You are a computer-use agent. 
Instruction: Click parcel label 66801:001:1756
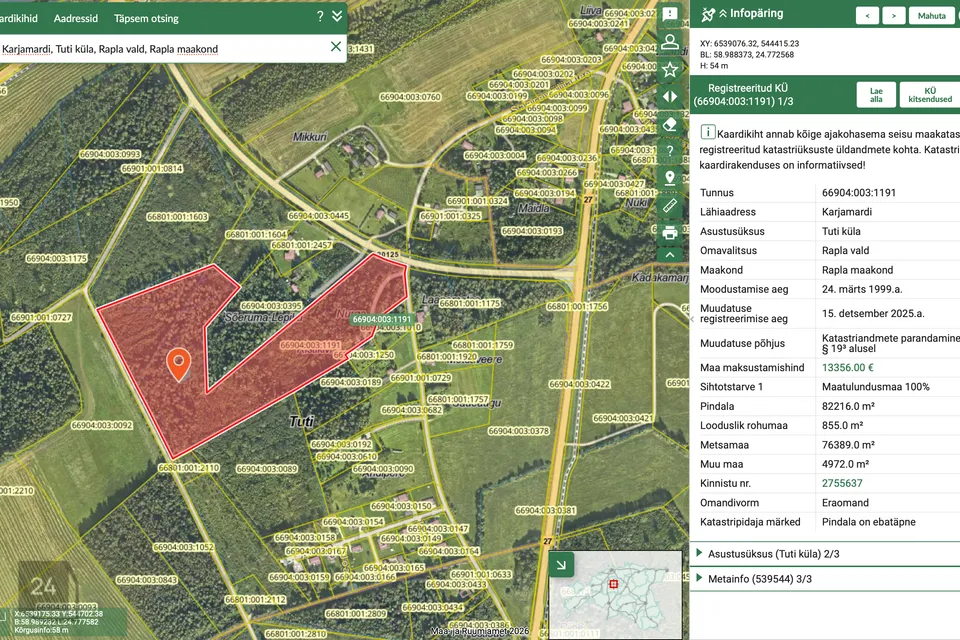pos(577,306)
